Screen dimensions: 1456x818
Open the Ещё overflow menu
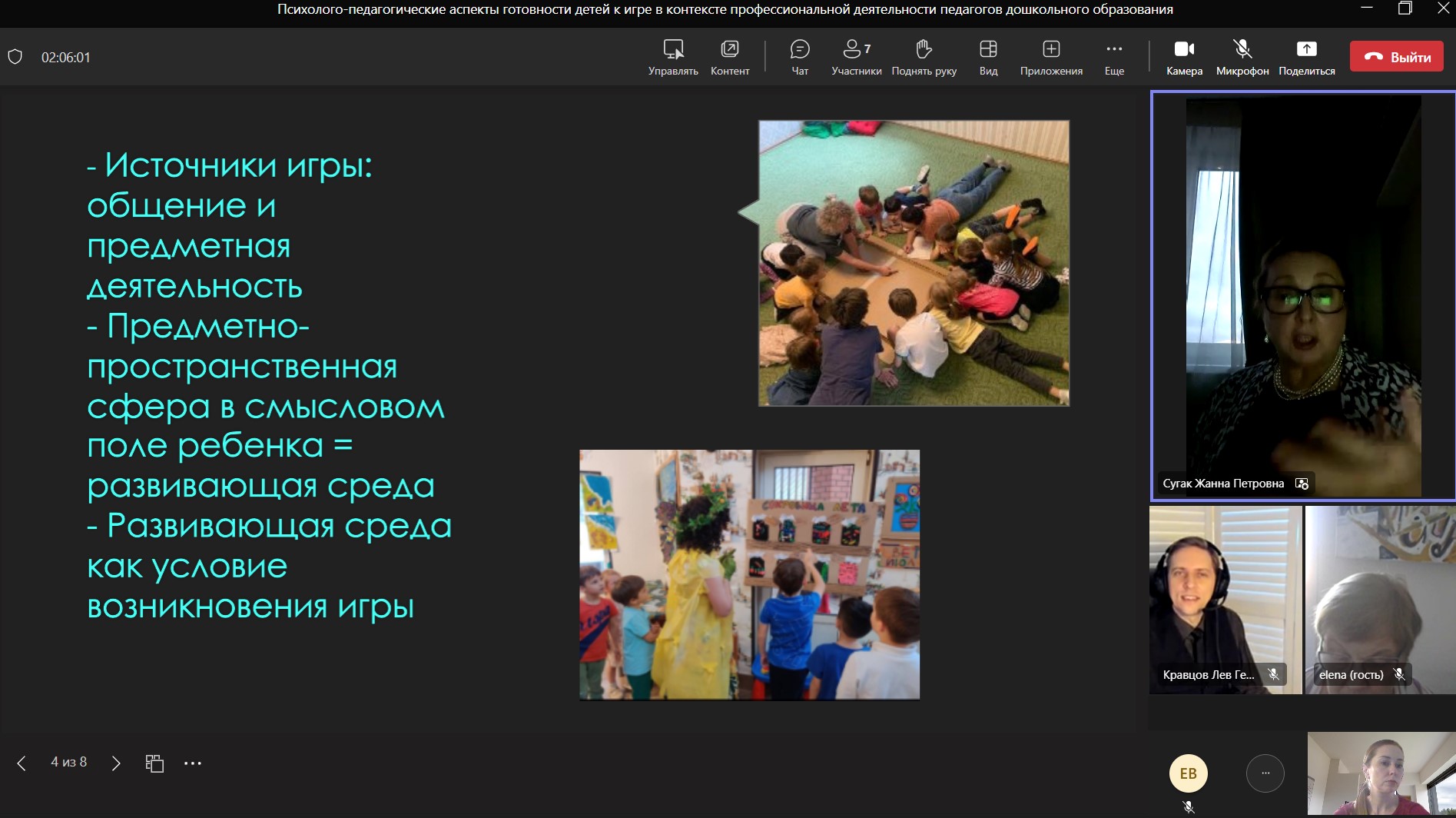(x=1114, y=56)
